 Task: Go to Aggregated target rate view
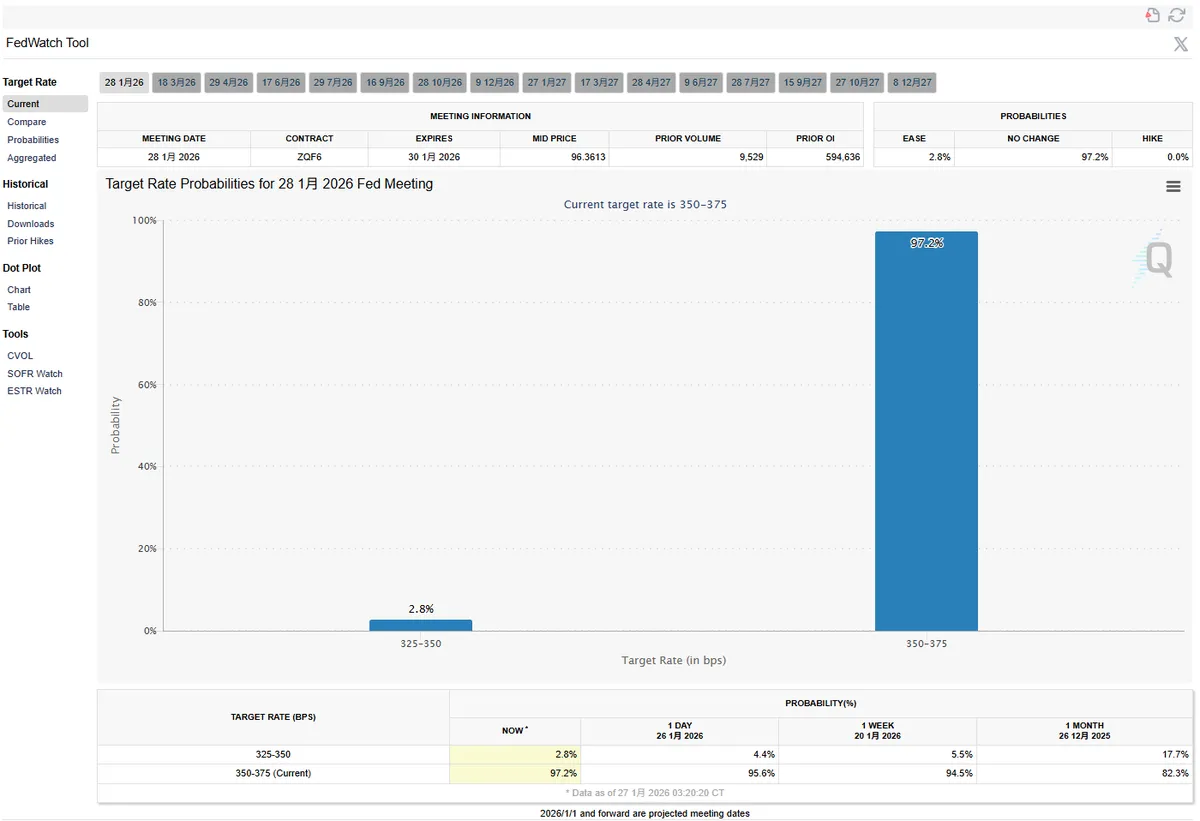click(32, 158)
